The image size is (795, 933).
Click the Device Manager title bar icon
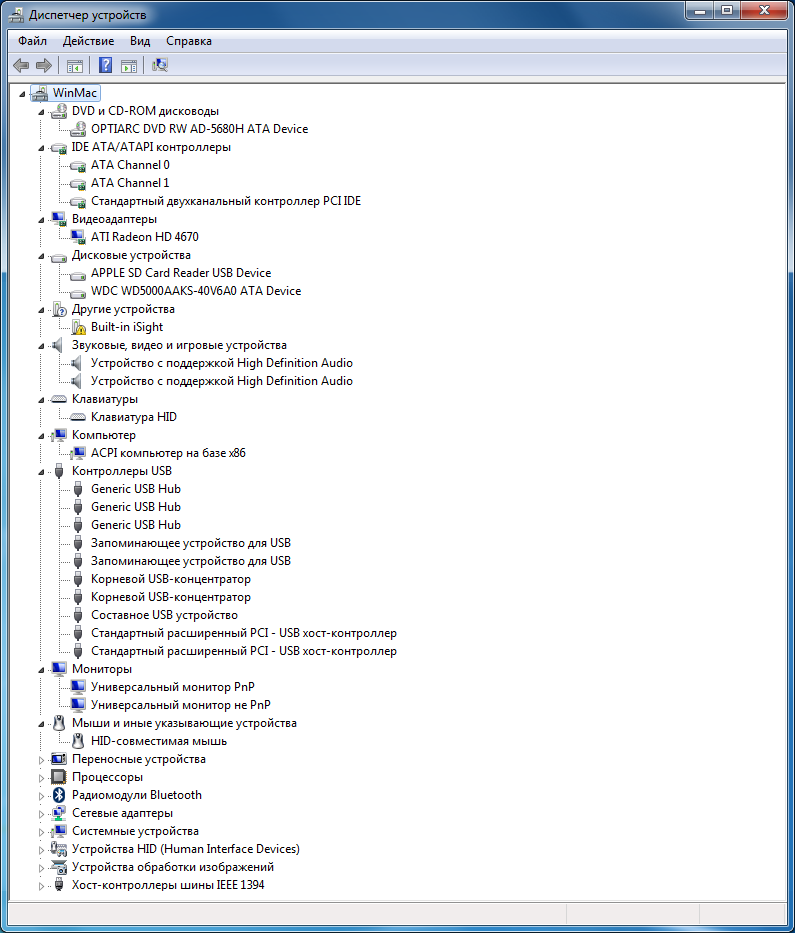point(16,15)
